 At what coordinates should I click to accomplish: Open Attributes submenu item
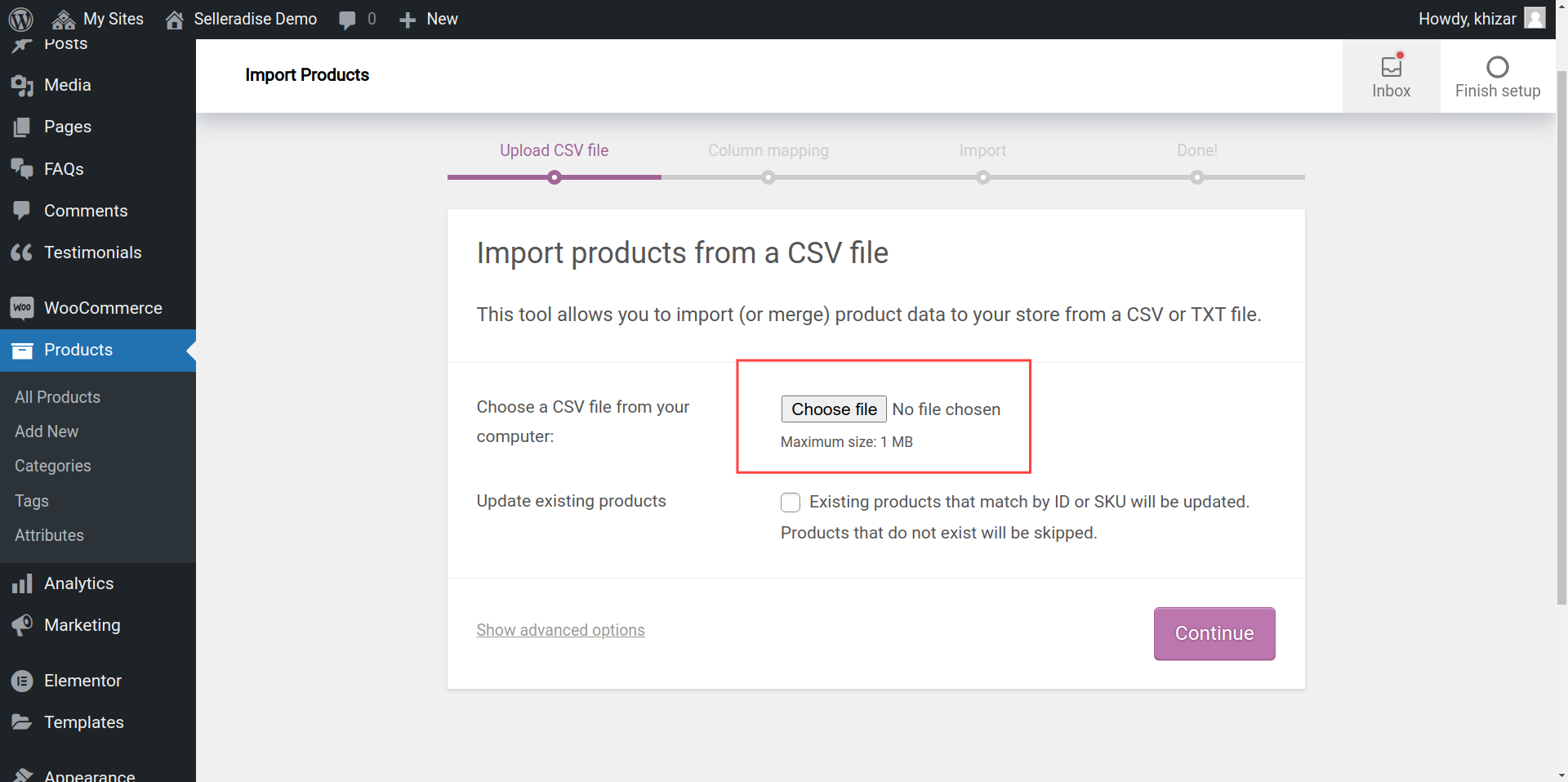point(49,535)
